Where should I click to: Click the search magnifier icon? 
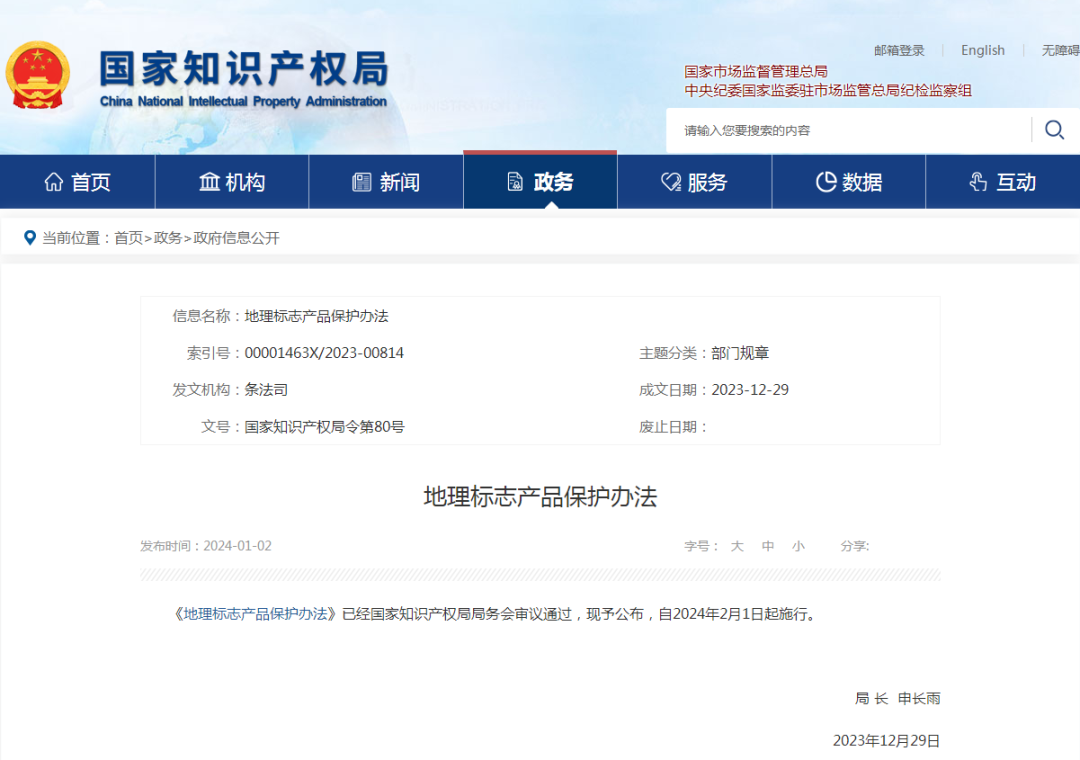(1054, 130)
